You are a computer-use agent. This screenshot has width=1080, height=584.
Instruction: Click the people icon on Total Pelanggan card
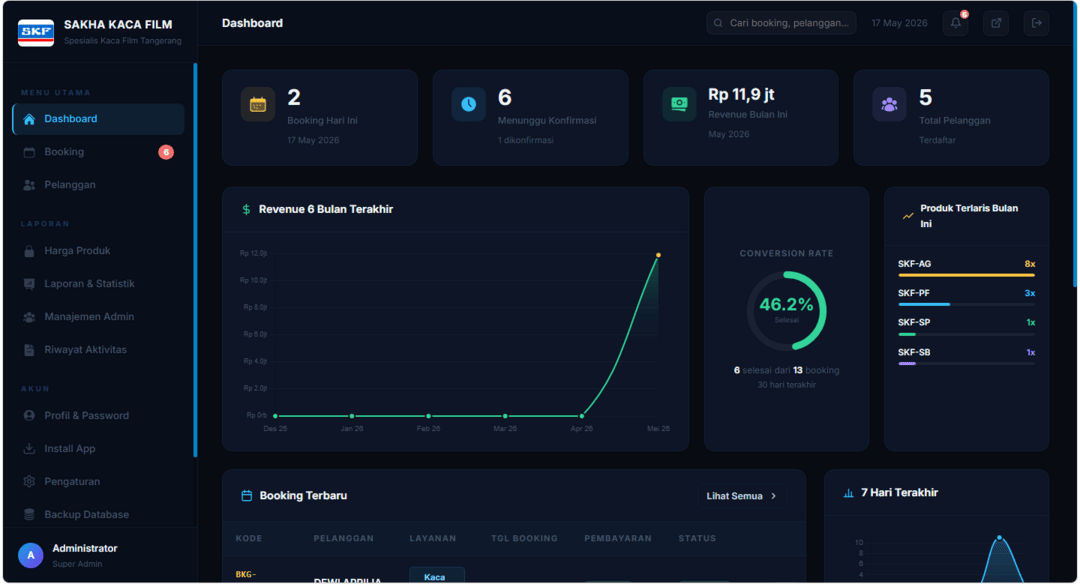pyautogui.click(x=889, y=104)
